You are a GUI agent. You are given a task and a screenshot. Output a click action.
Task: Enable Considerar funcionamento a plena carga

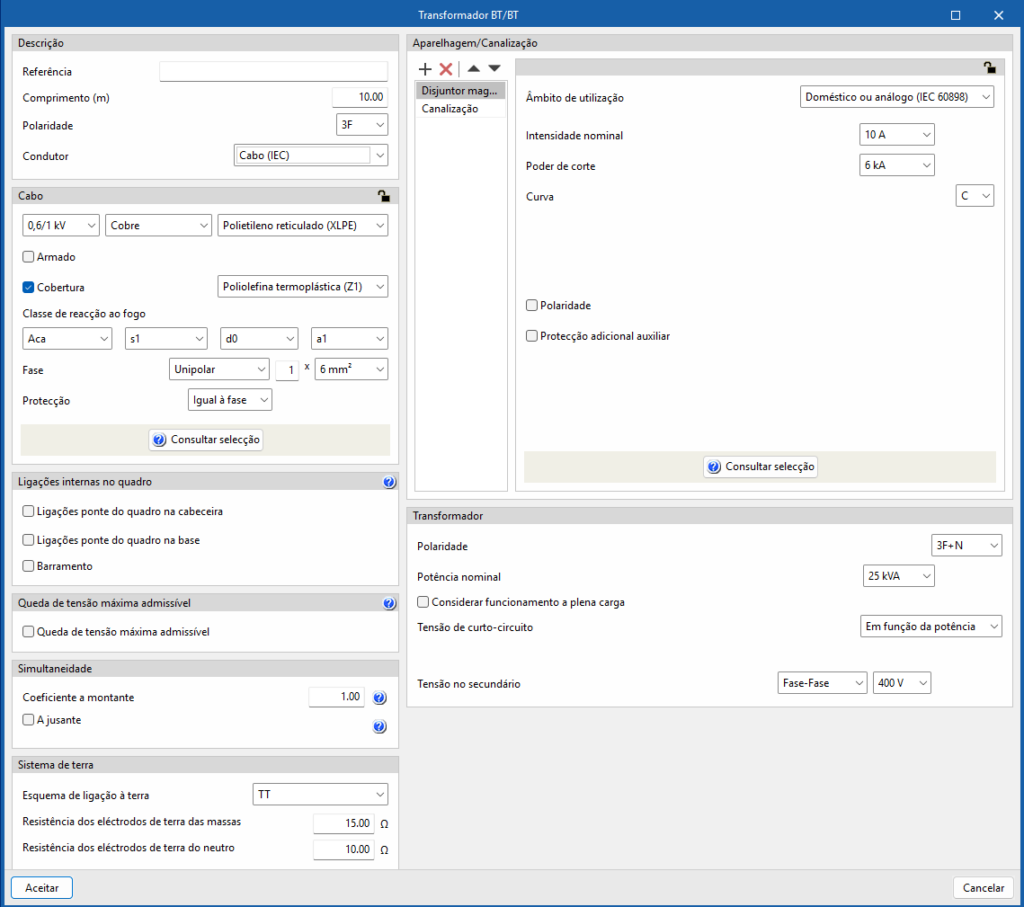click(423, 602)
